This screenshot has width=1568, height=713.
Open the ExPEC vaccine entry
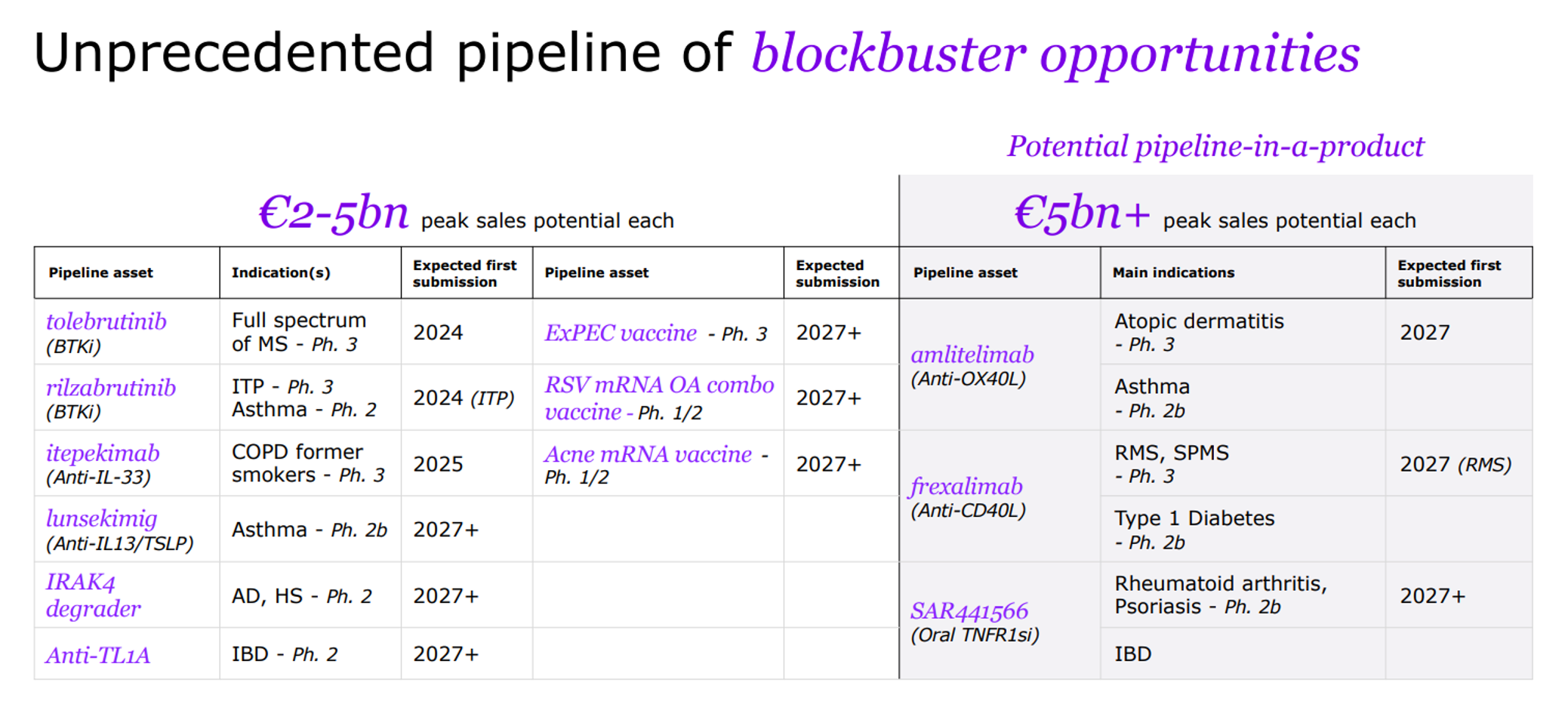(x=621, y=333)
